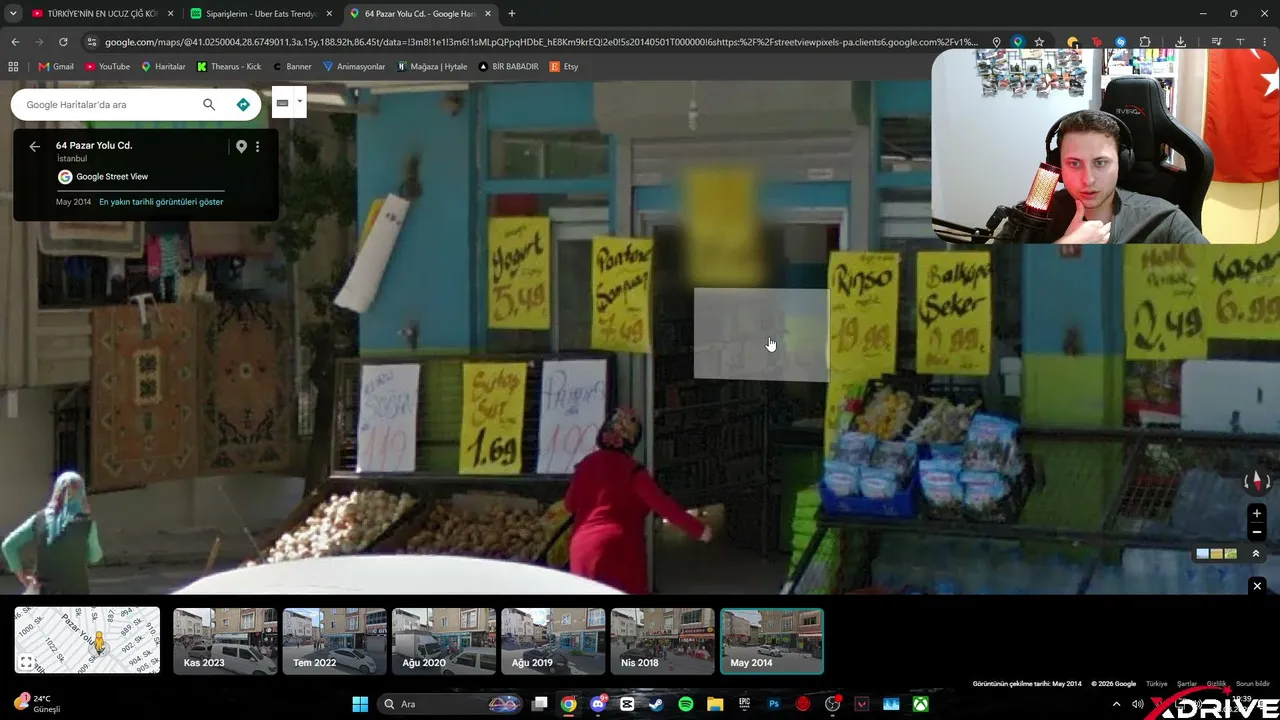Open the three-dot menu in the address panel

point(257,146)
